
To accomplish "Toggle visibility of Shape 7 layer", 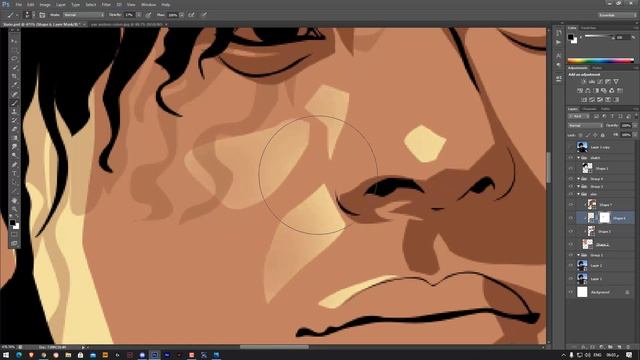I will 571,204.
